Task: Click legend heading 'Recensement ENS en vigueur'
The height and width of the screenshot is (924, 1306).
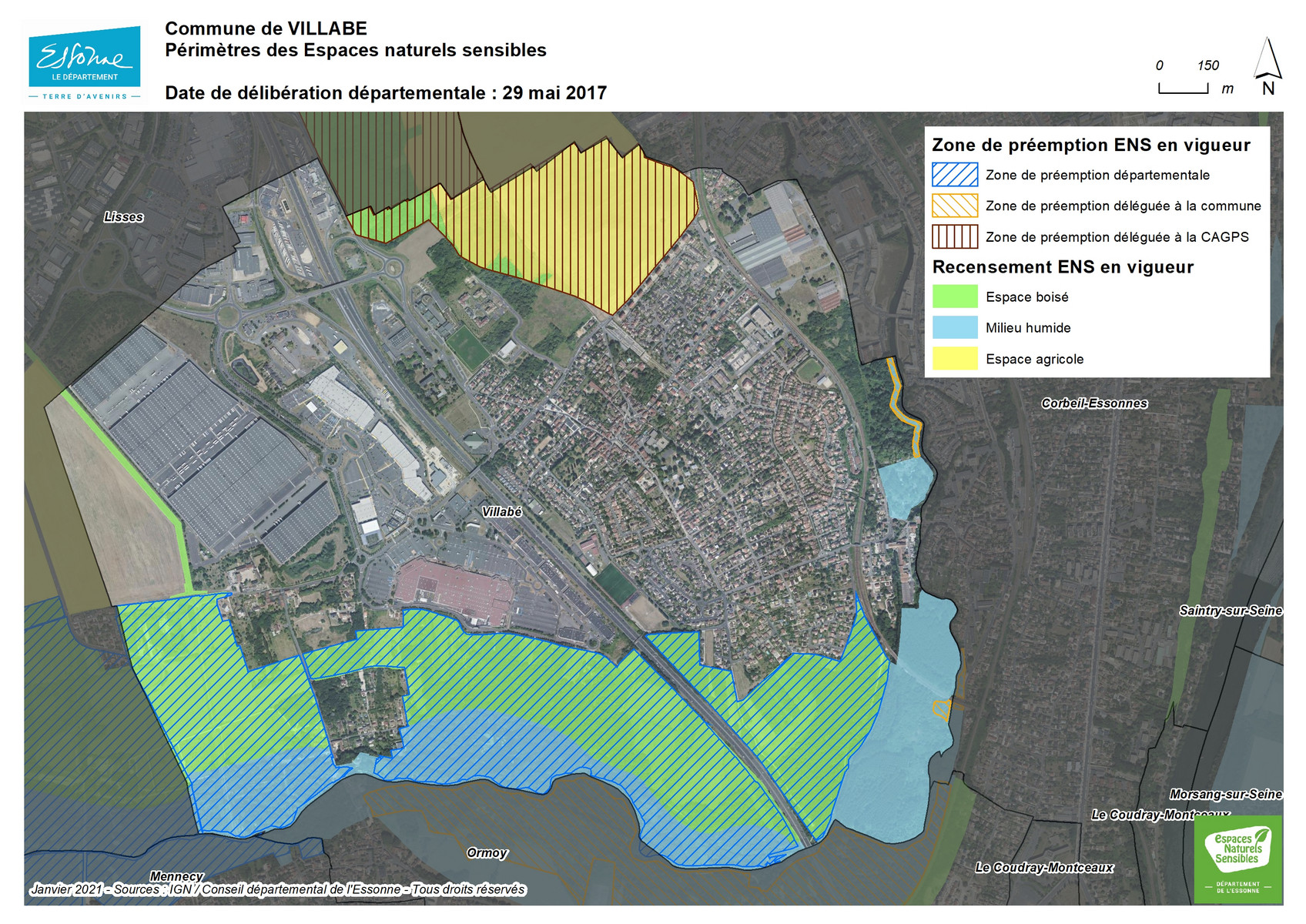Action: 1063,267
